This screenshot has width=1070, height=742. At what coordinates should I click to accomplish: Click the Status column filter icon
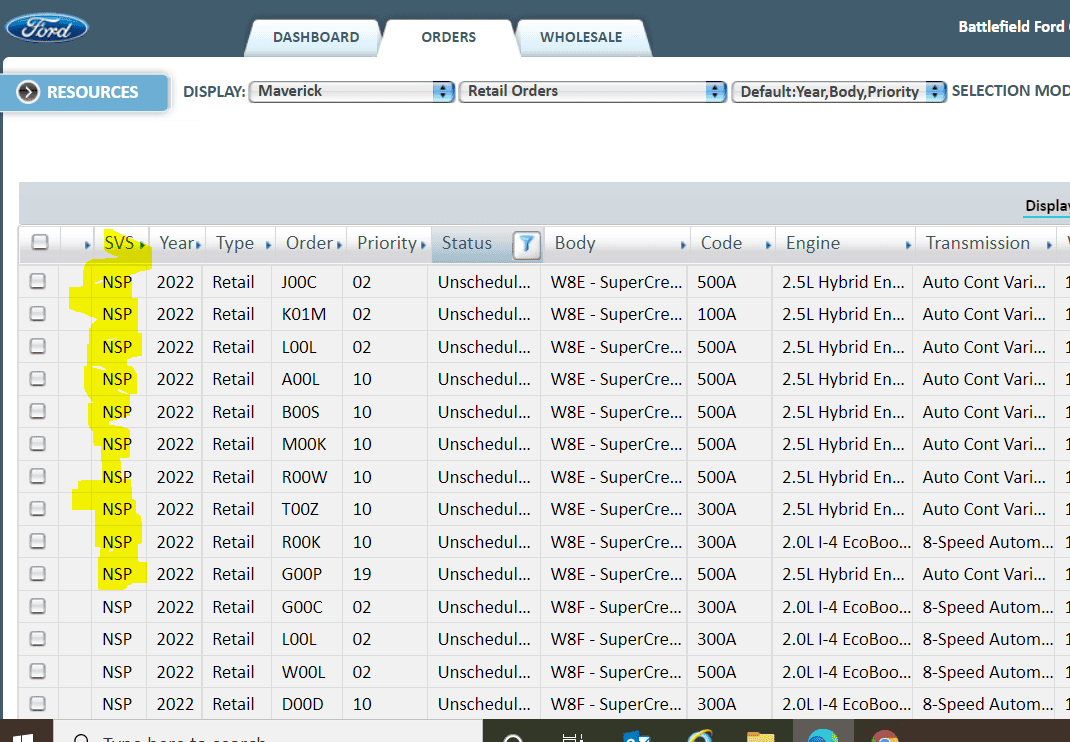tap(526, 244)
